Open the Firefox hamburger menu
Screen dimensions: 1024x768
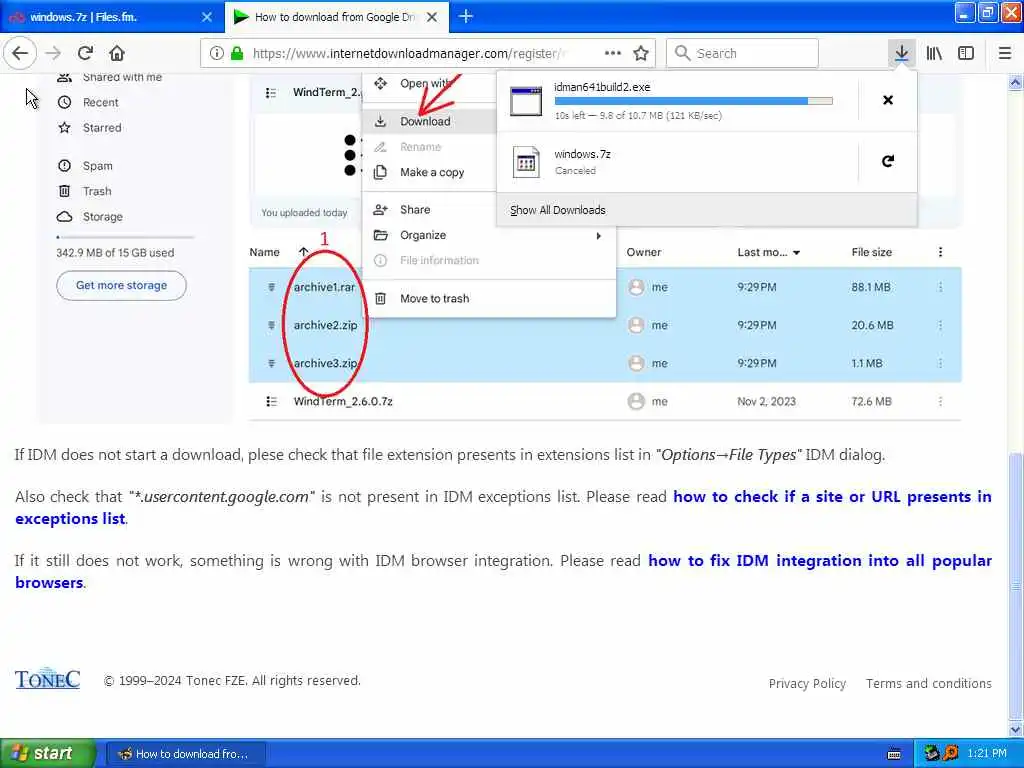[x=1005, y=53]
